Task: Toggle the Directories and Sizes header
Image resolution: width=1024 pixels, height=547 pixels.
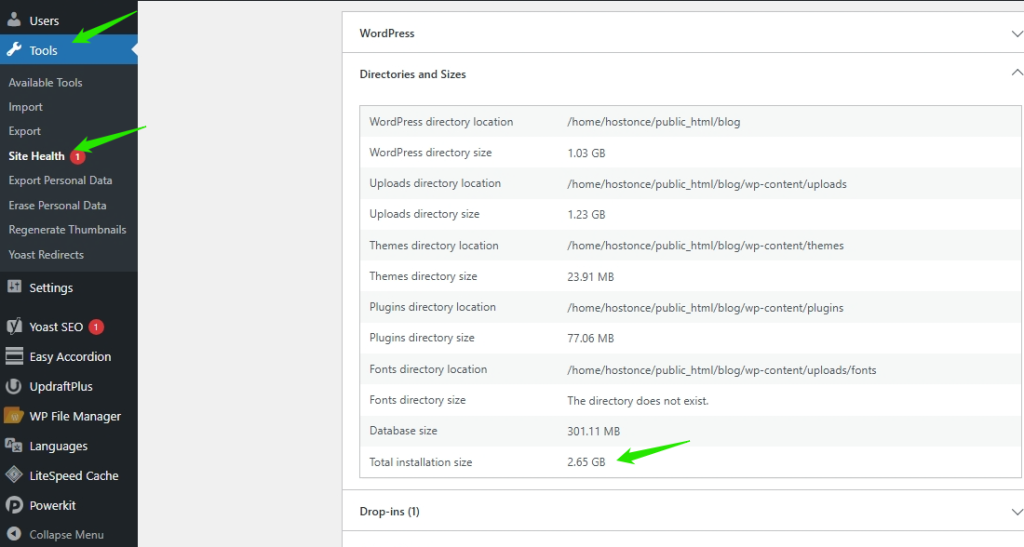Action: 683,74
